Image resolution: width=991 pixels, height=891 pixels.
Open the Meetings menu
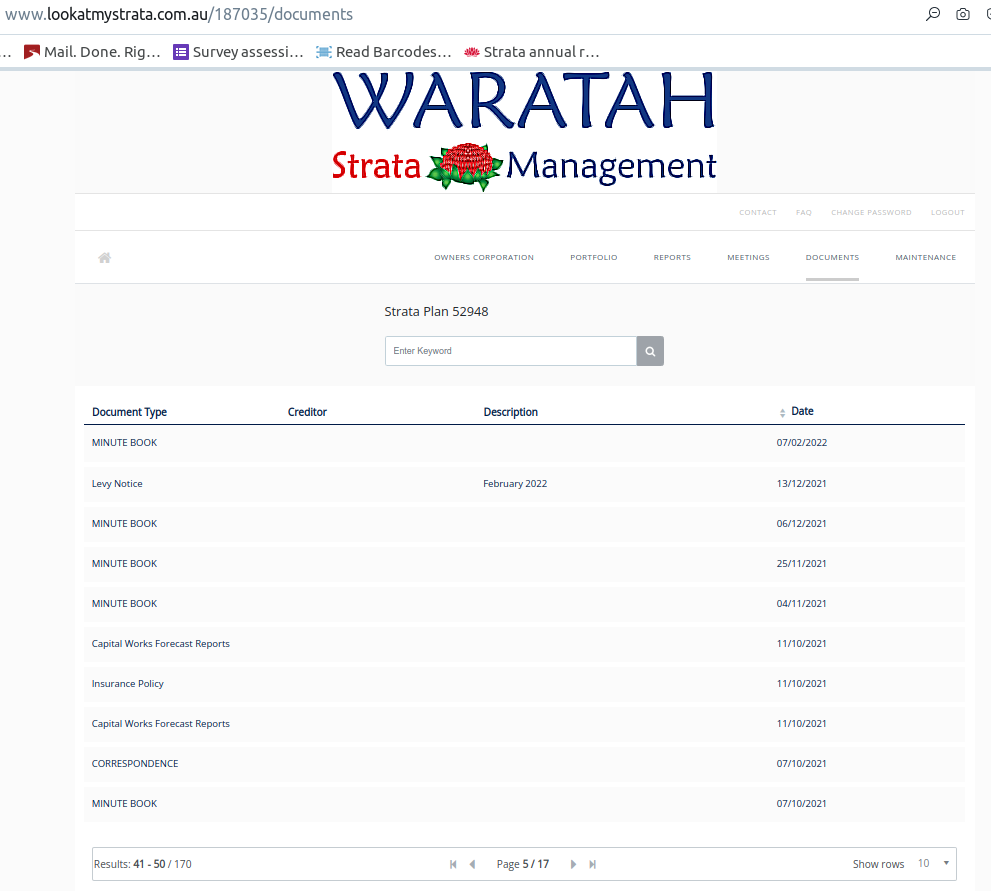point(748,257)
